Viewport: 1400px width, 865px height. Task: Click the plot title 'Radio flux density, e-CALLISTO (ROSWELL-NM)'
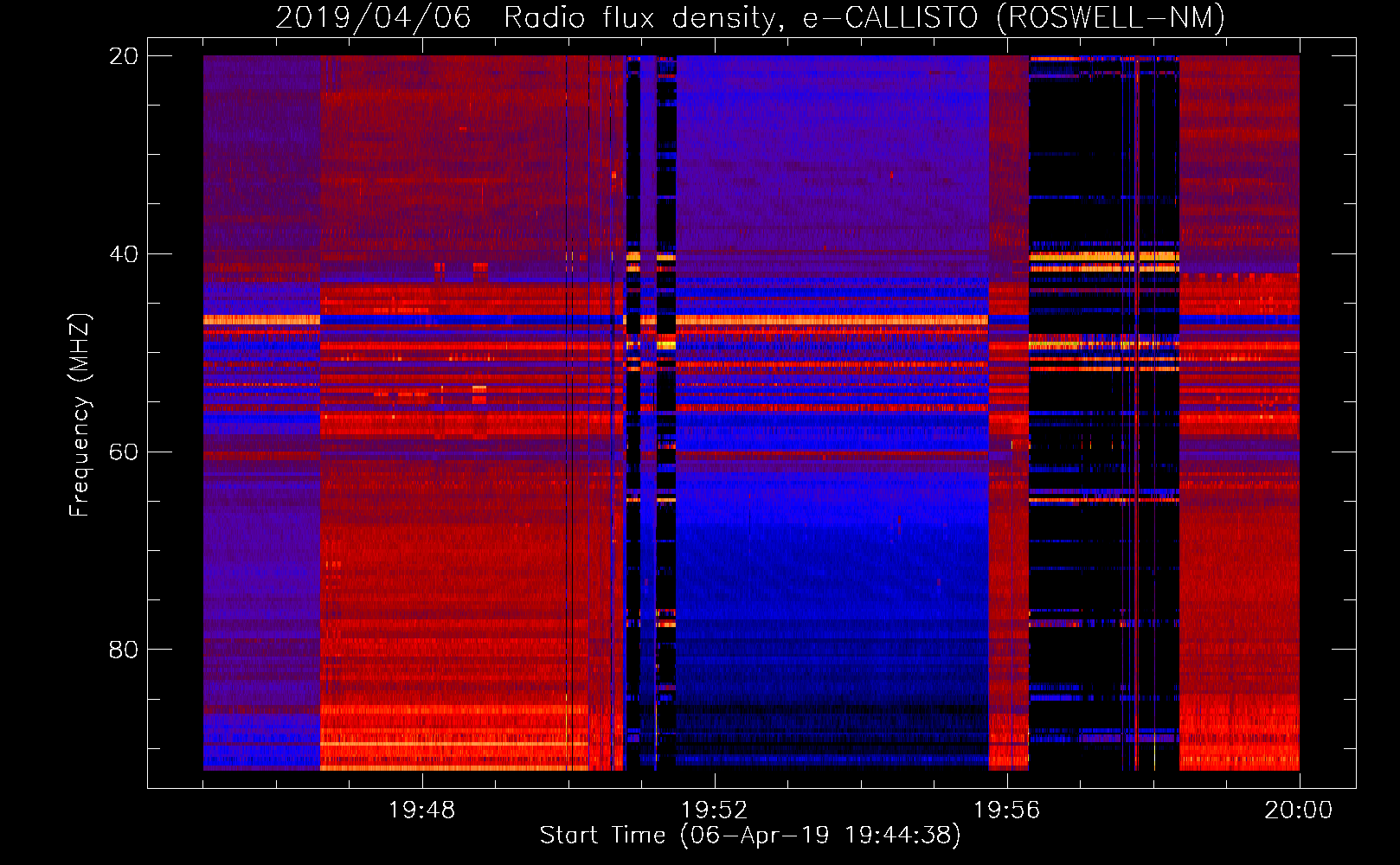(x=864, y=17)
